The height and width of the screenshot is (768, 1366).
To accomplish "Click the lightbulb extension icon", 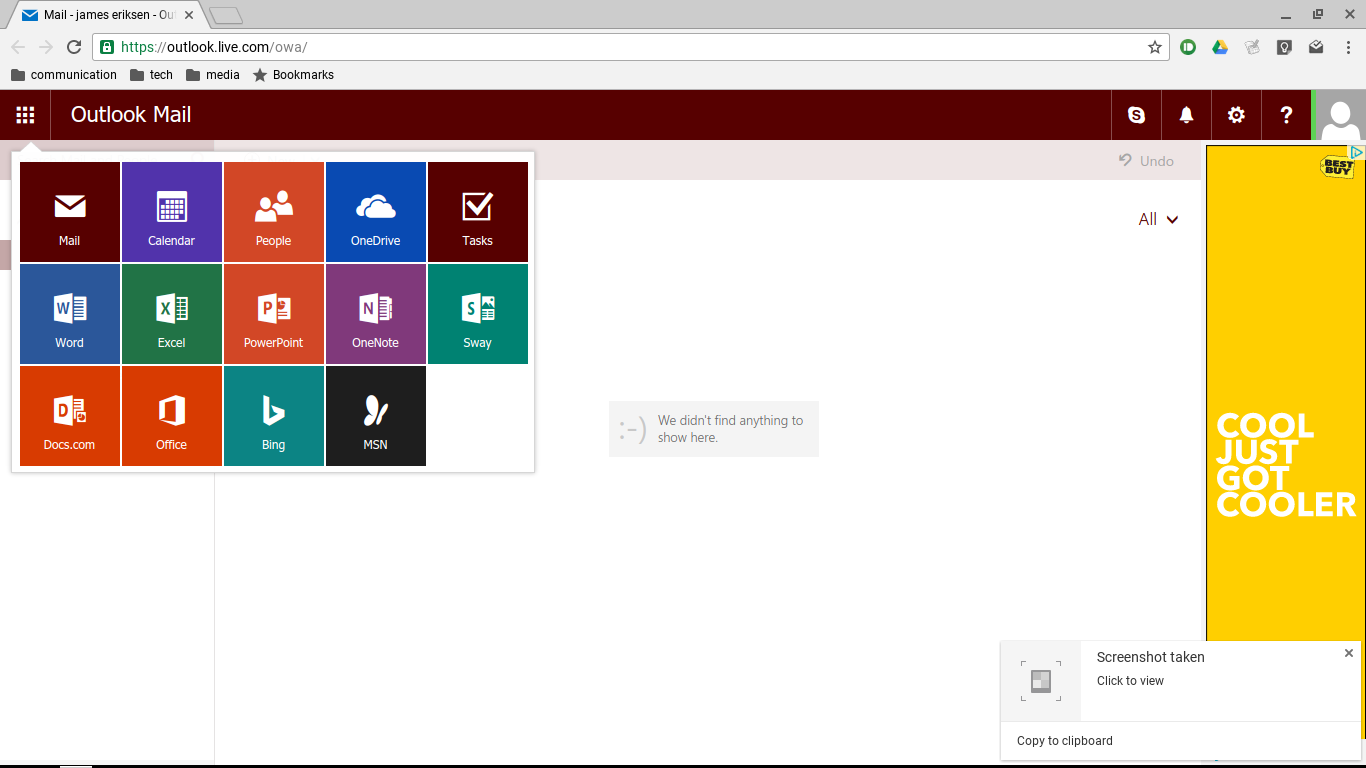I will point(1284,47).
